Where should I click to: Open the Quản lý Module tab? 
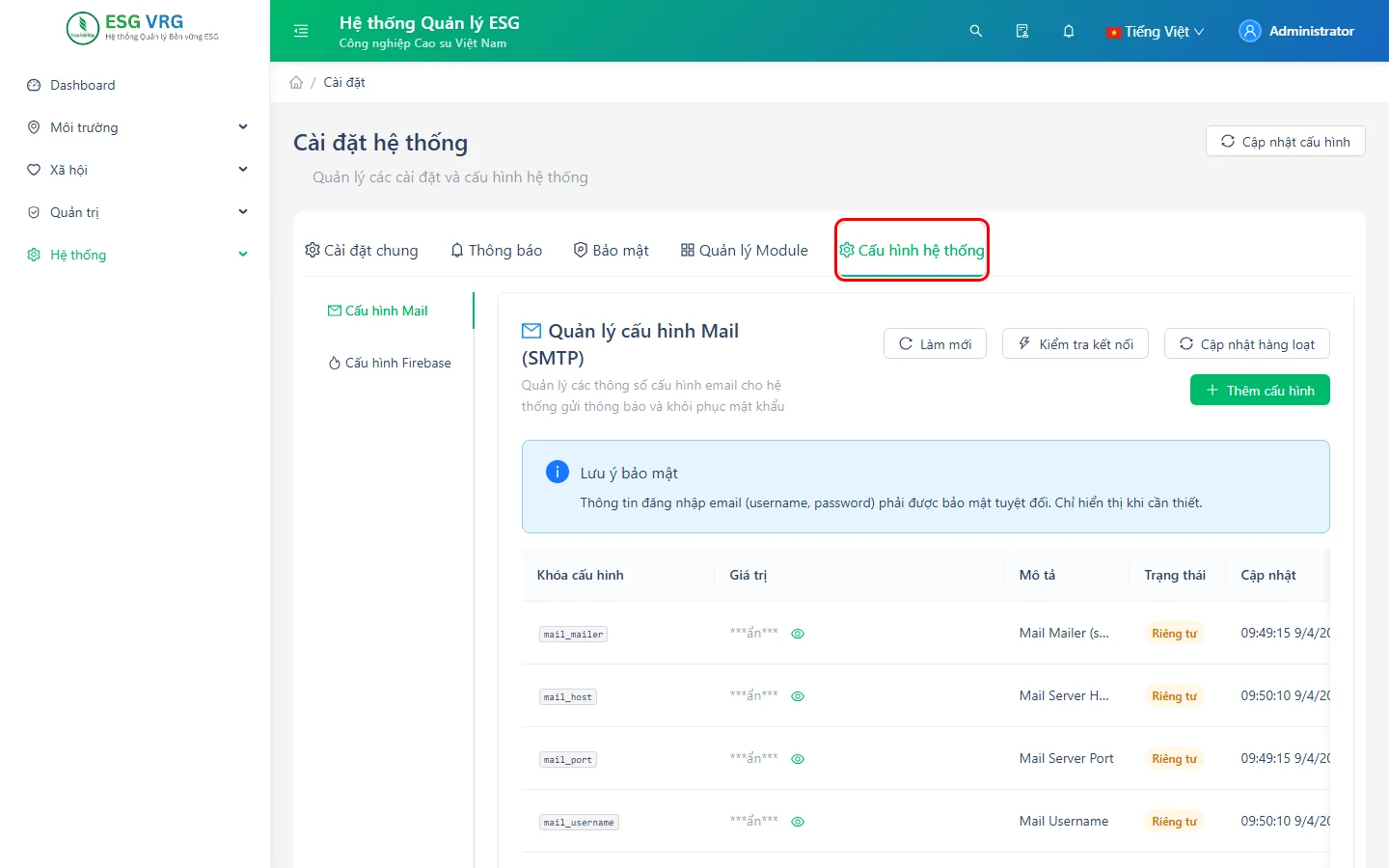[x=744, y=250]
